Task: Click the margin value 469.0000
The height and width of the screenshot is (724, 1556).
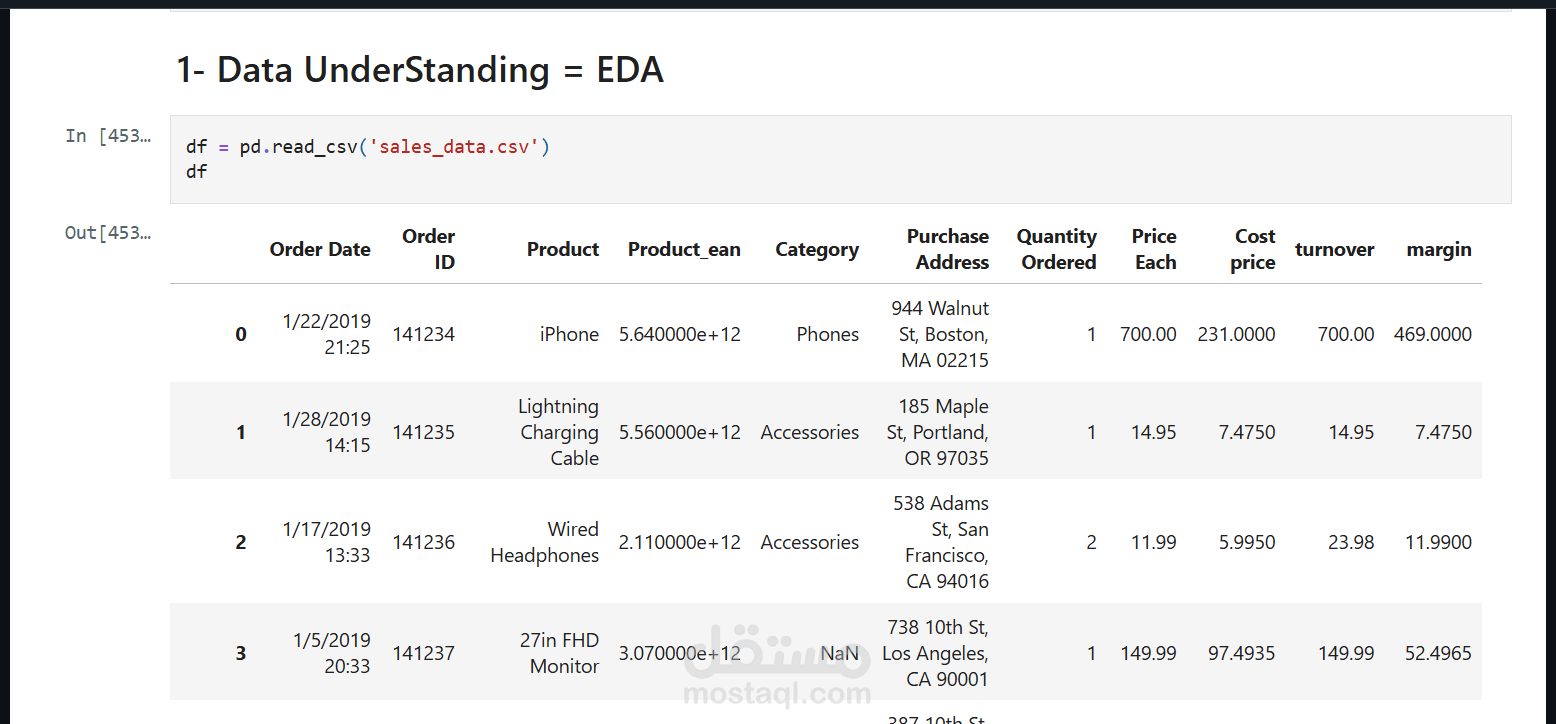Action: 1433,334
